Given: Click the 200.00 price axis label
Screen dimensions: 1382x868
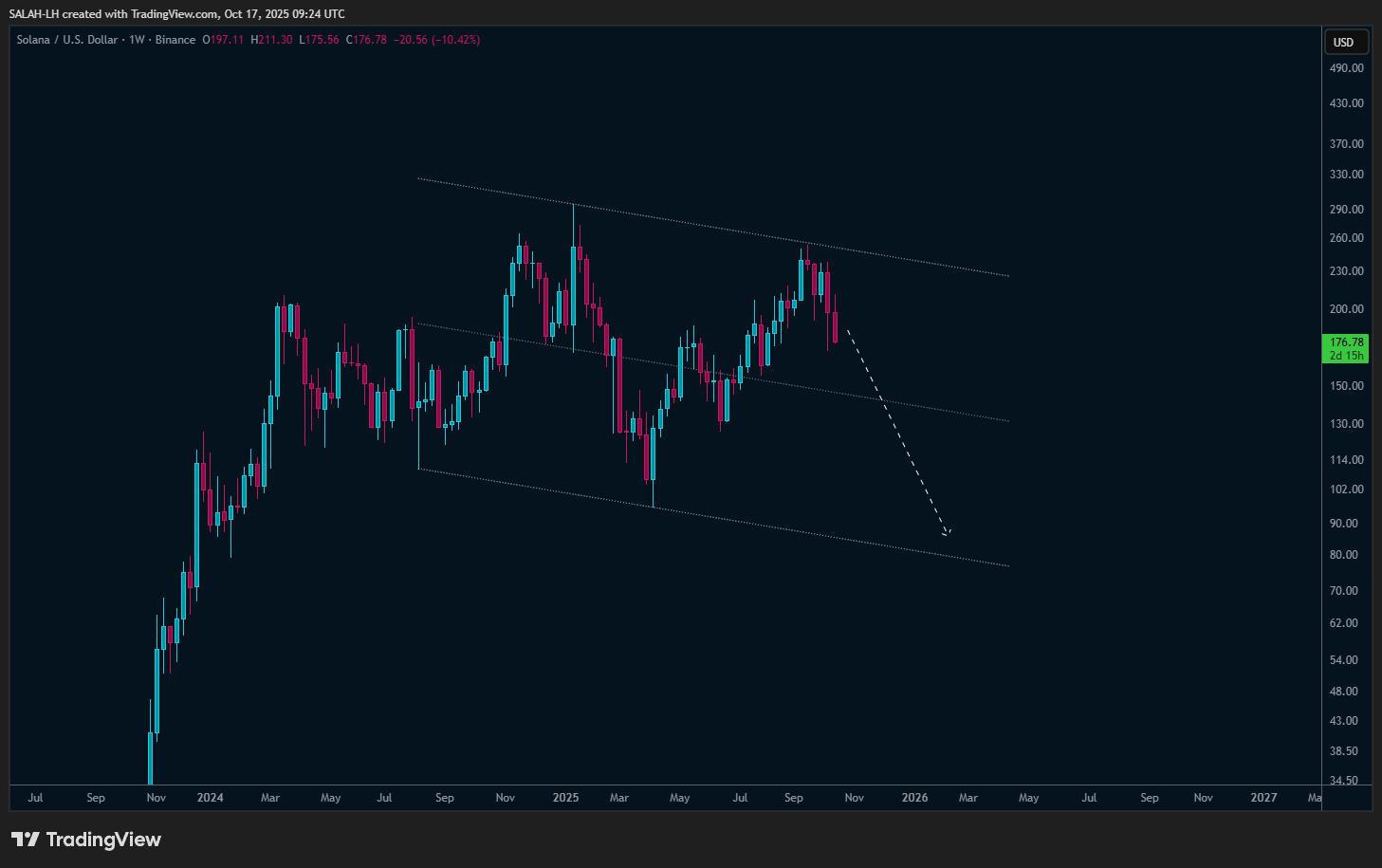Looking at the screenshot, I should [x=1347, y=309].
